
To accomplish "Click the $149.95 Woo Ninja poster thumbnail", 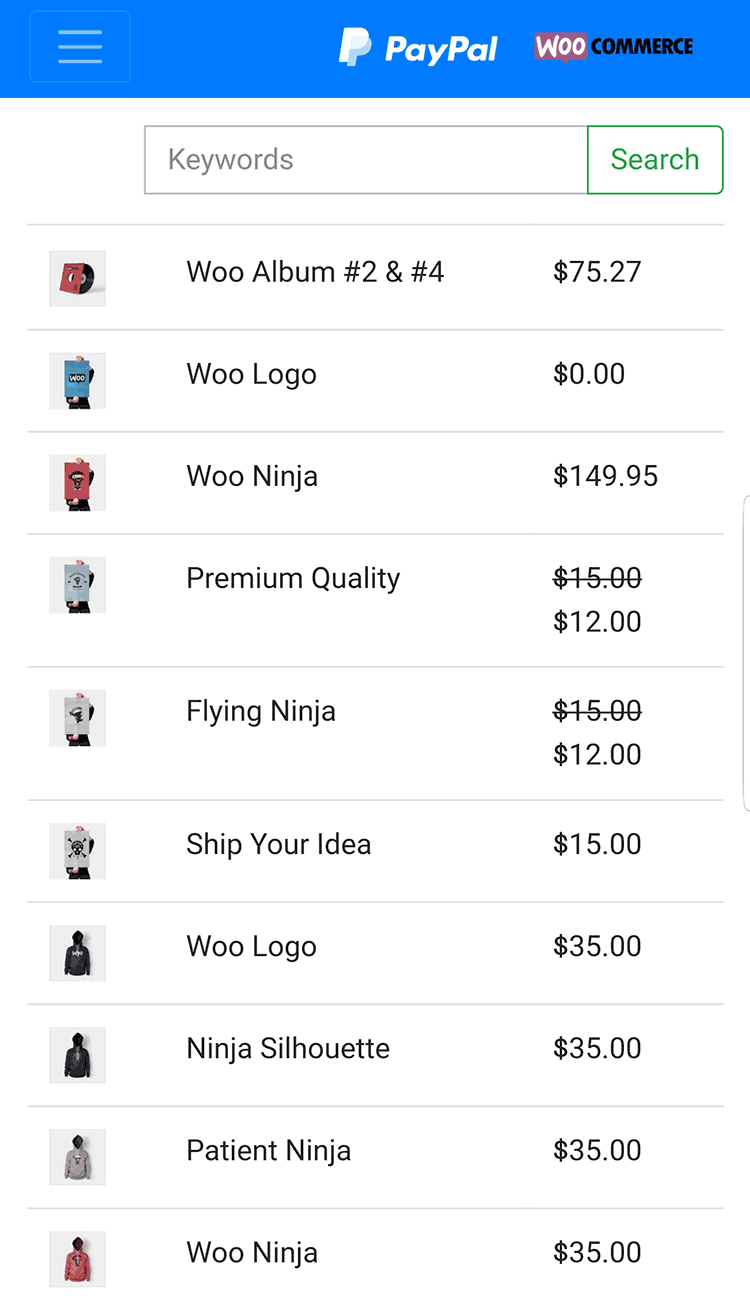I will [77, 482].
